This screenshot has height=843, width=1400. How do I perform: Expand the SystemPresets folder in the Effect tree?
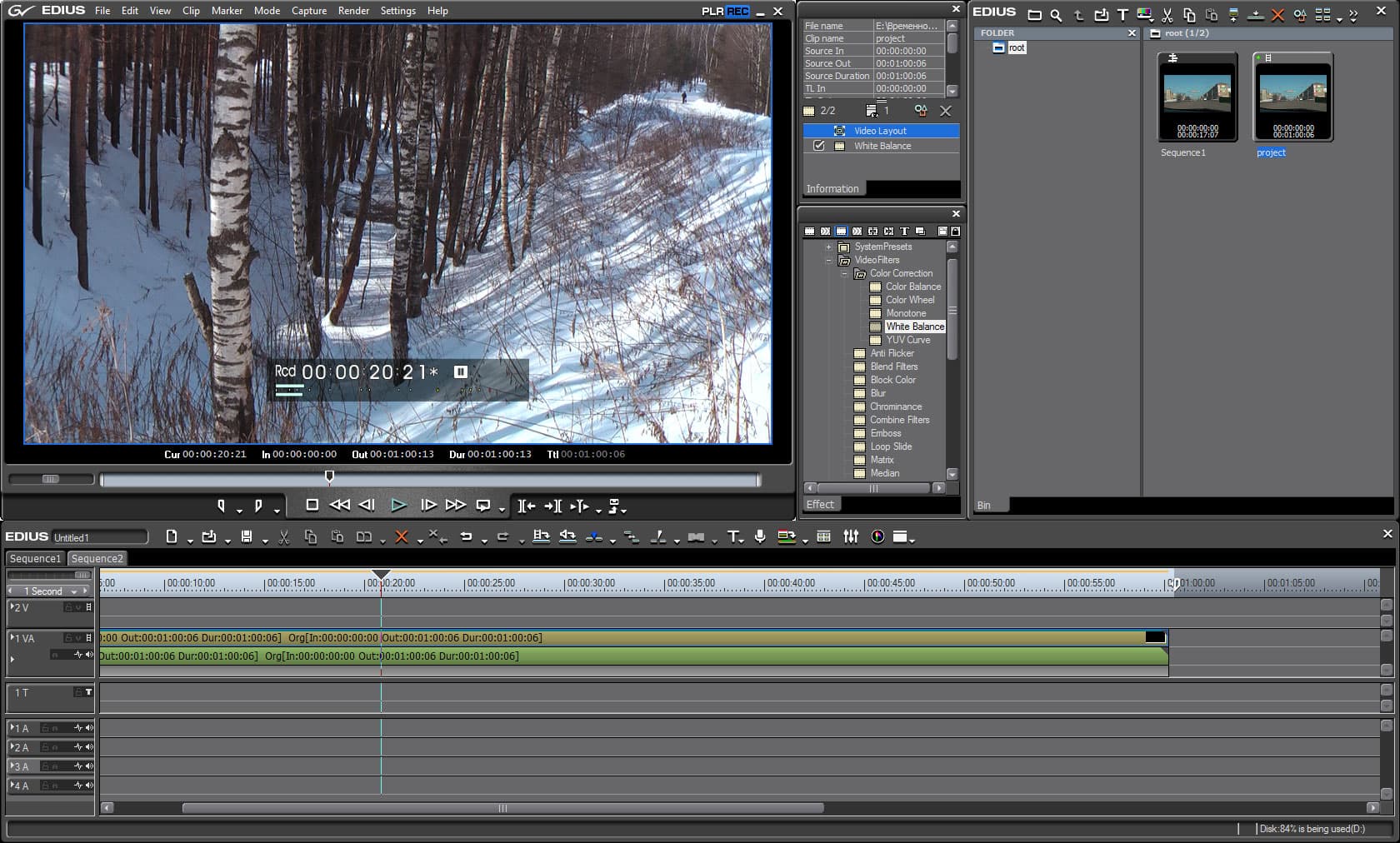pyautogui.click(x=828, y=247)
